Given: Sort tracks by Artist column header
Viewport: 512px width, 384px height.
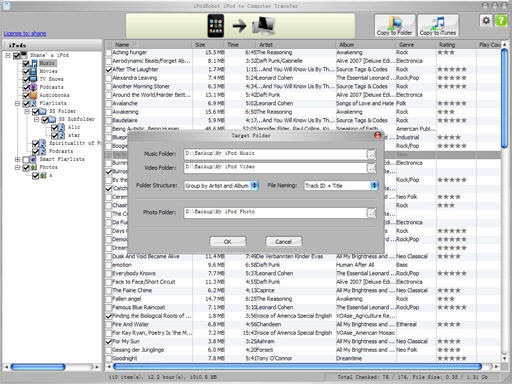Looking at the screenshot, I should click(296, 44).
